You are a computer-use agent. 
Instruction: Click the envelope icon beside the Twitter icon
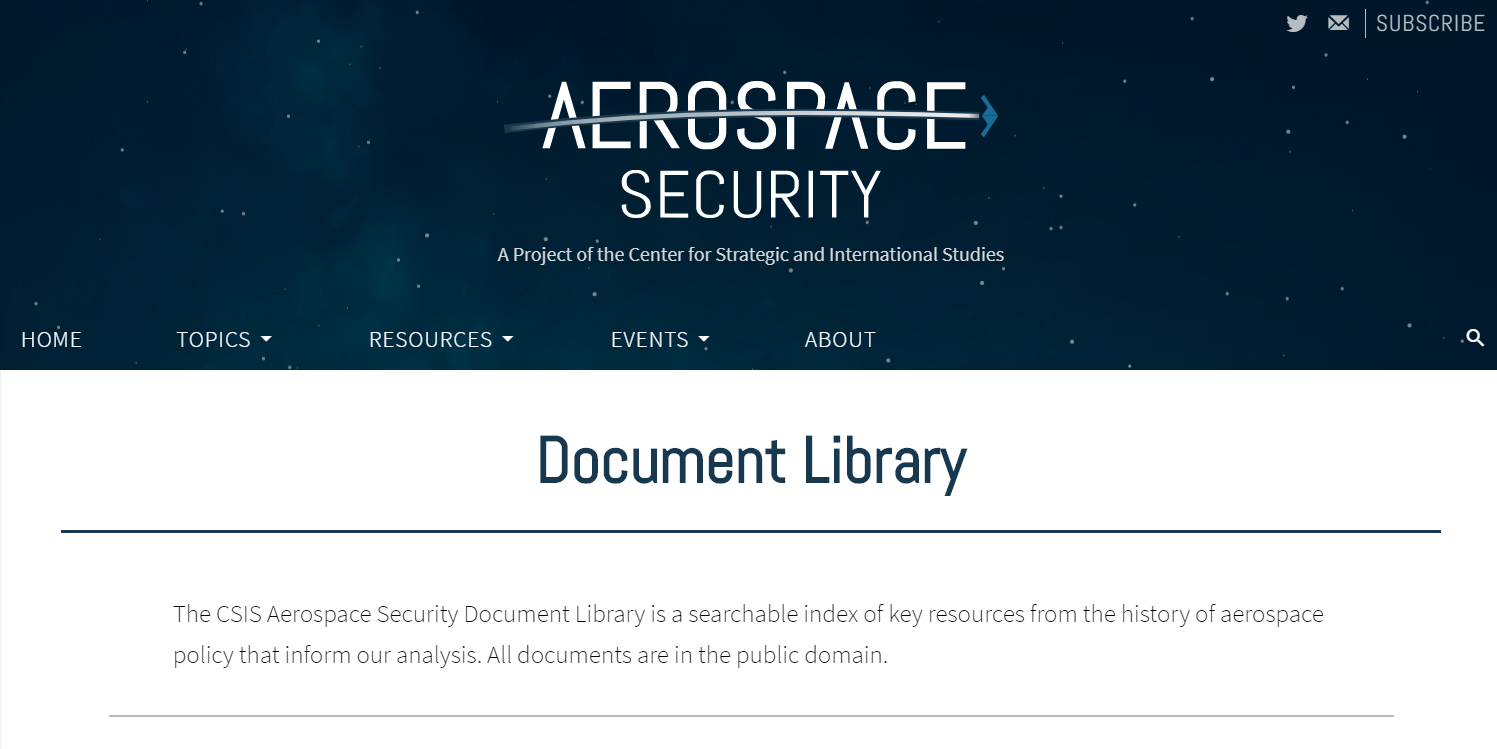[1338, 23]
